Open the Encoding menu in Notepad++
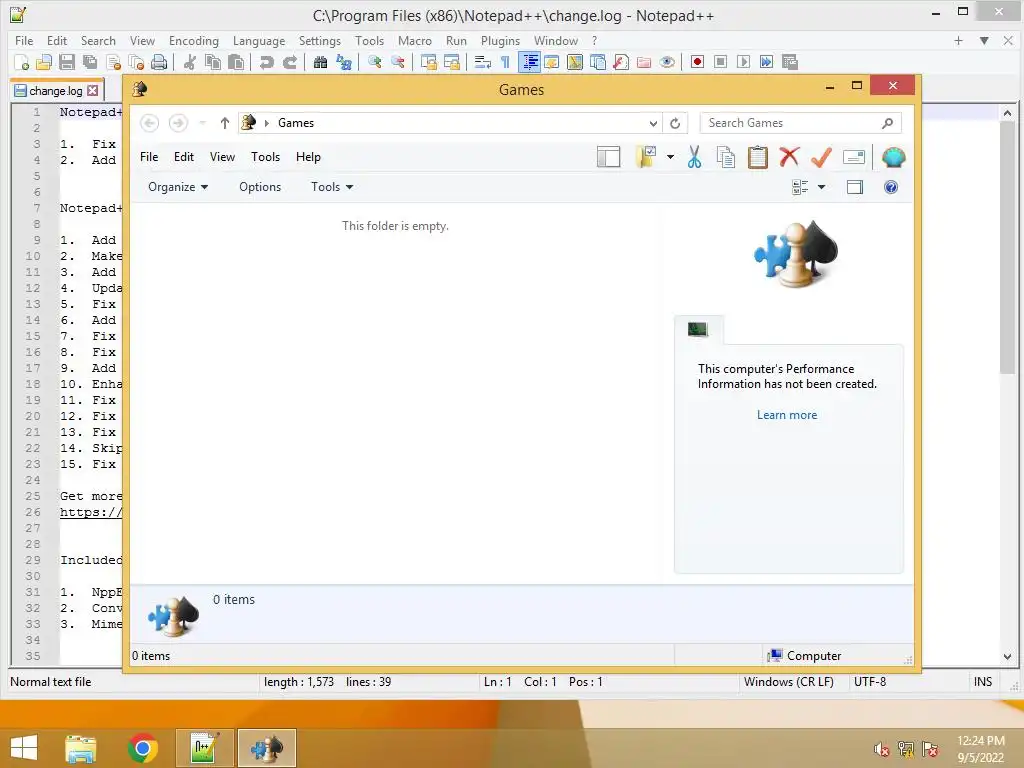Screen dimensions: 1024x768 coord(194,40)
